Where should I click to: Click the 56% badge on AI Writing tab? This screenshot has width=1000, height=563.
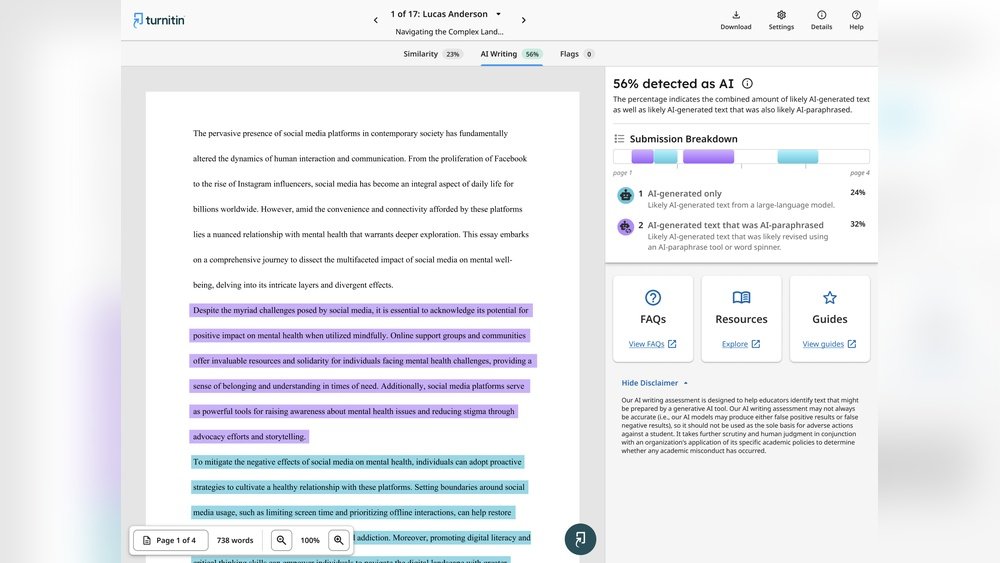533,54
